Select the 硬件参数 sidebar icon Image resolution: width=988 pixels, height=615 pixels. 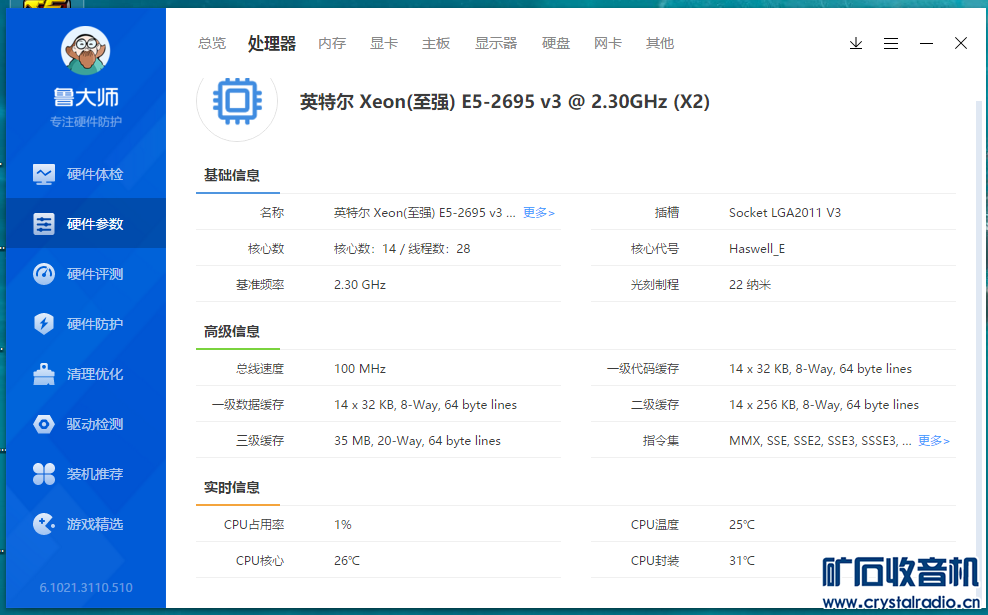click(x=44, y=224)
